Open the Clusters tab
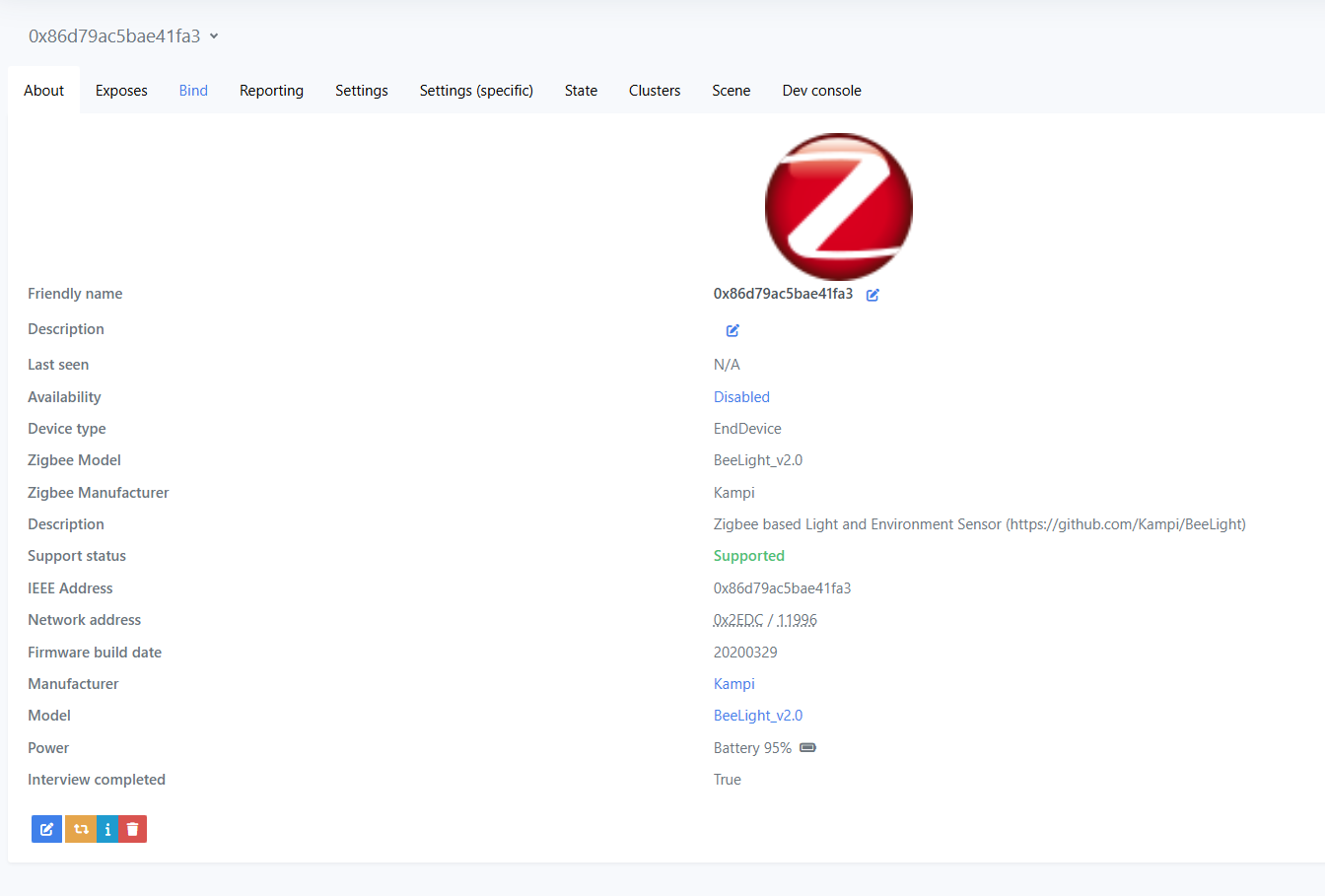 (655, 91)
